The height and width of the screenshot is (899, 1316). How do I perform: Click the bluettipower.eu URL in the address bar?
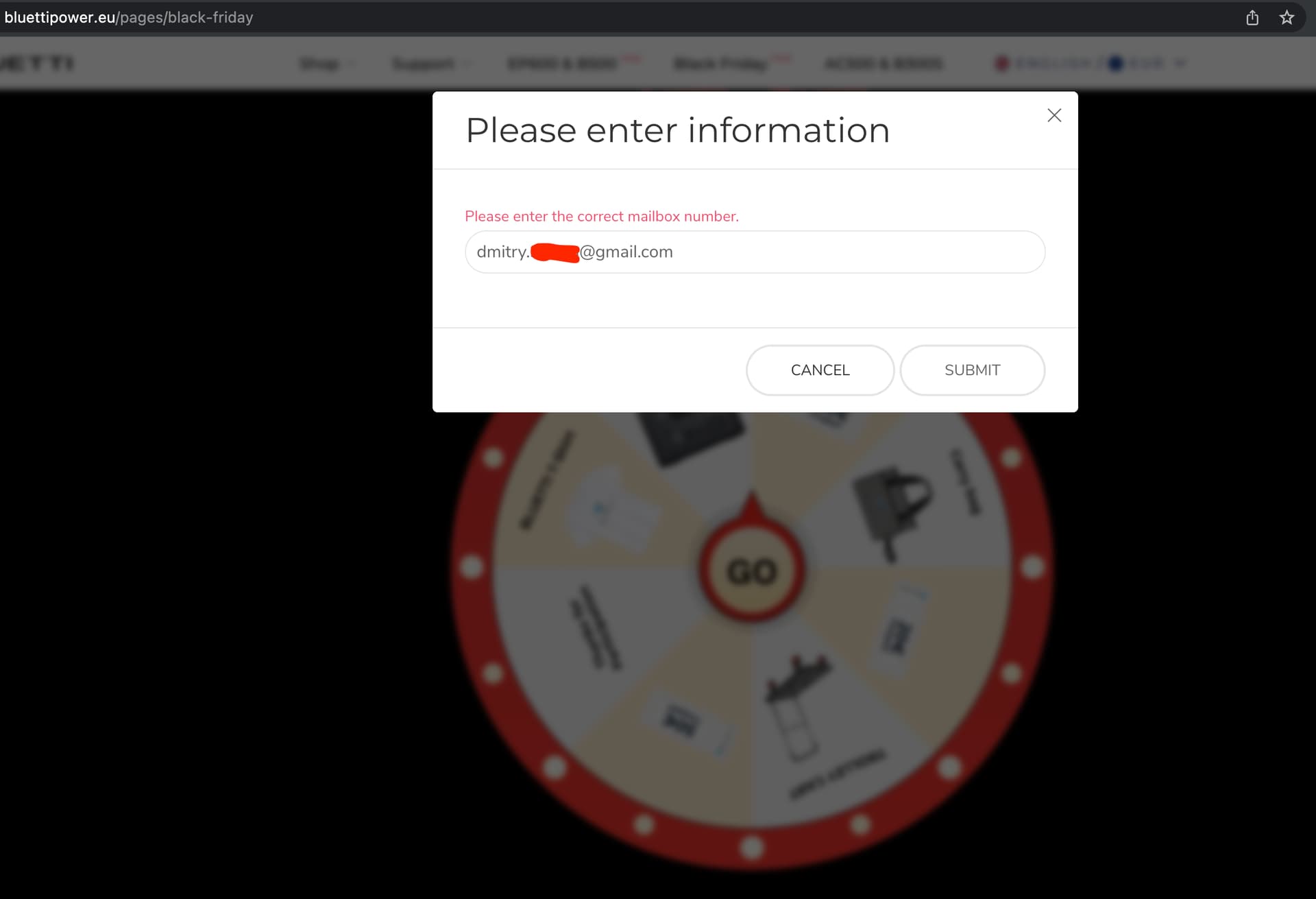click(x=129, y=18)
